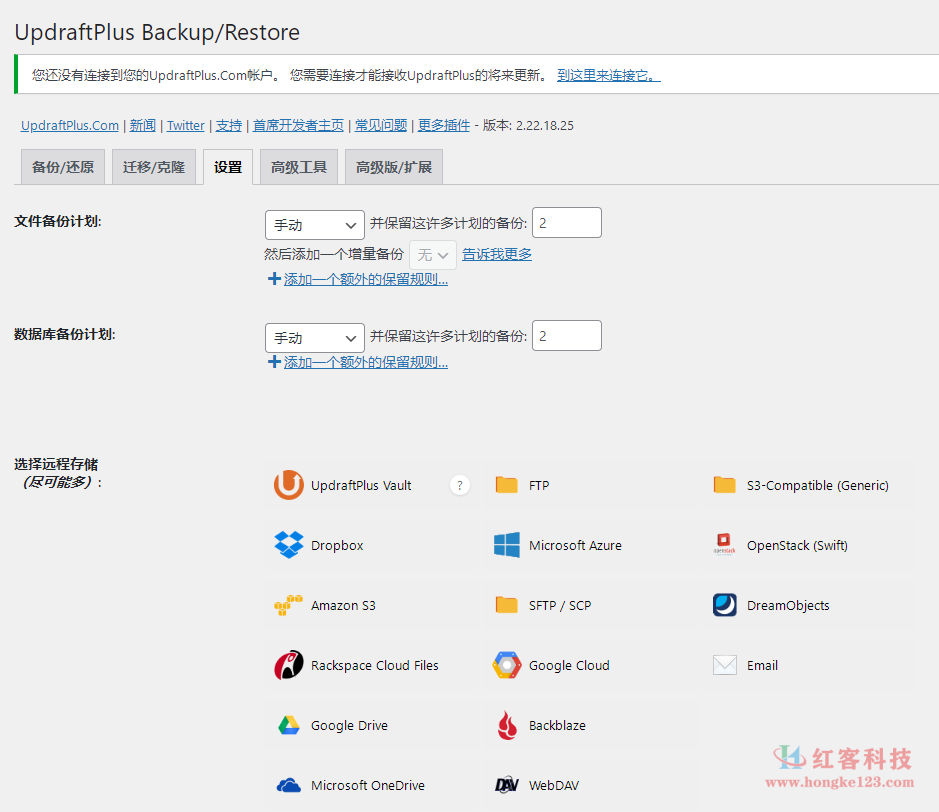Click the Dropbox storage label
This screenshot has height=812, width=939.
[337, 546]
